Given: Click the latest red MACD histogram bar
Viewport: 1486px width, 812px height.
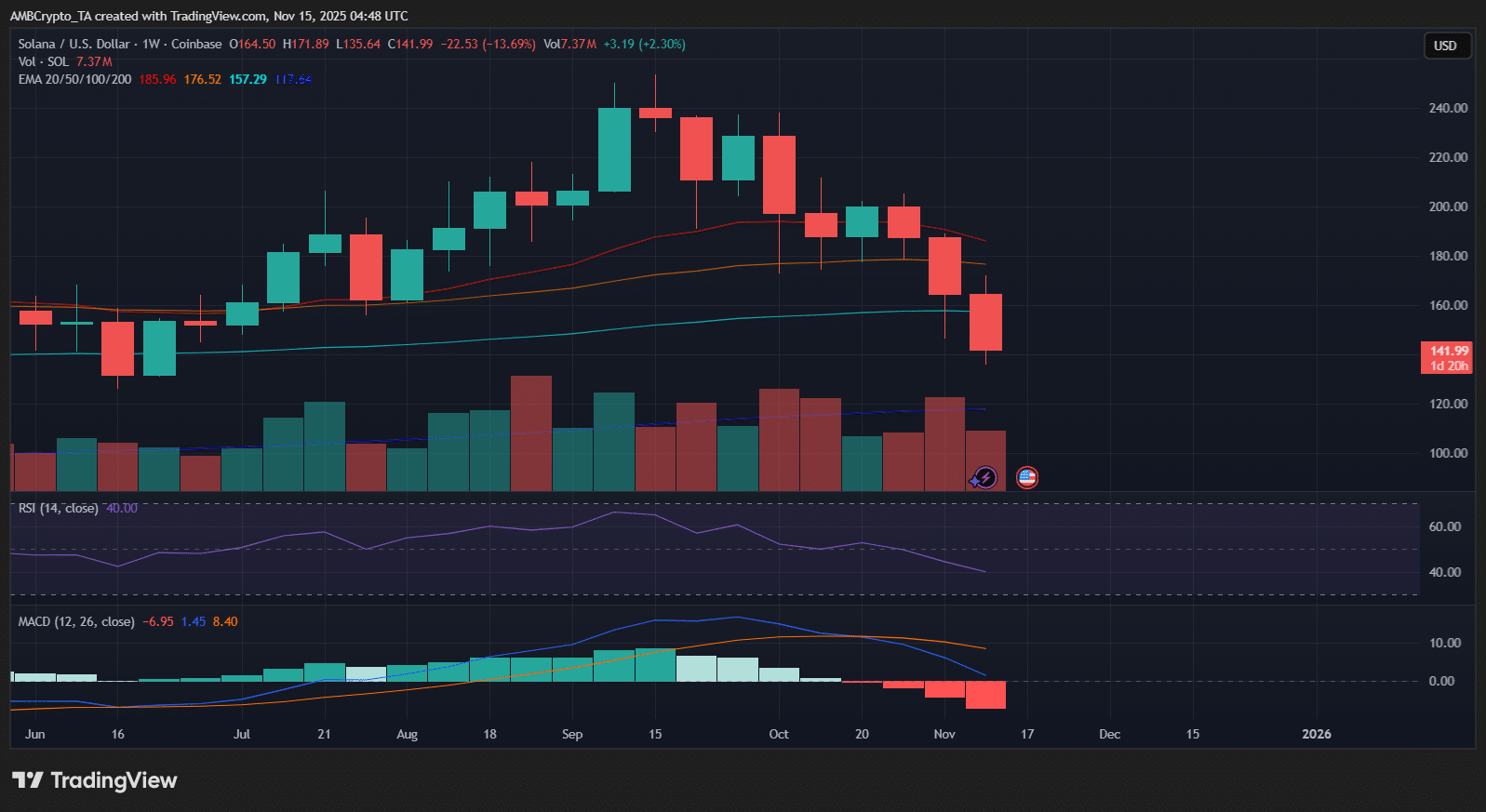Looking at the screenshot, I should tap(985, 695).
